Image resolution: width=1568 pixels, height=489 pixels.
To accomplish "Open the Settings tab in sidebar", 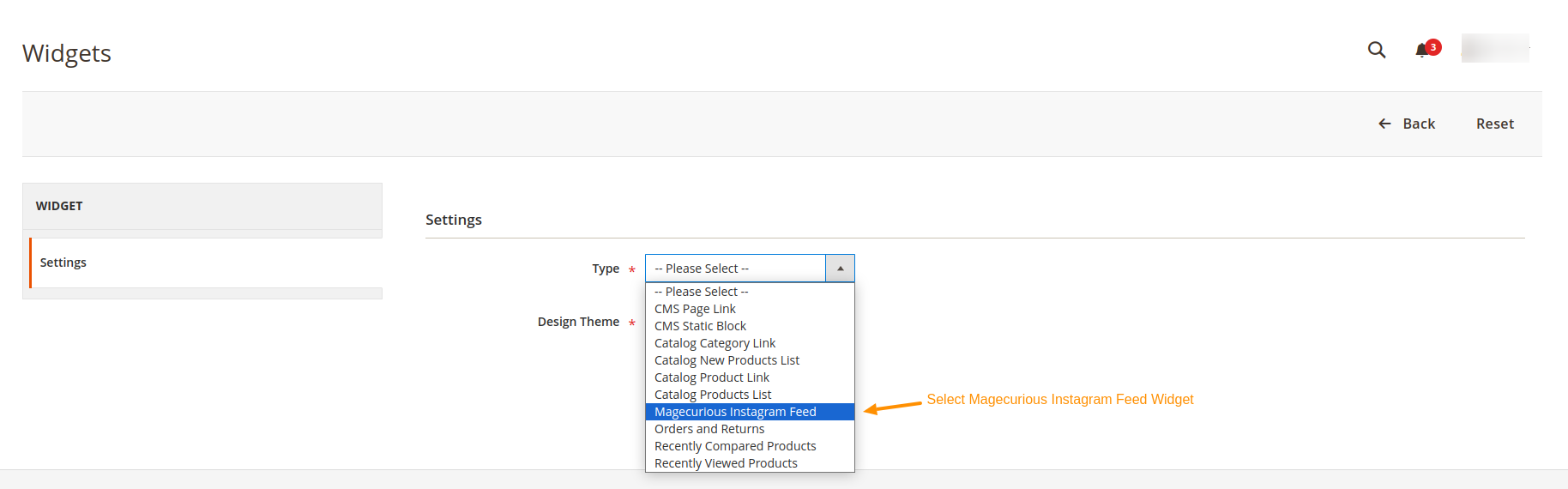I will click(206, 263).
